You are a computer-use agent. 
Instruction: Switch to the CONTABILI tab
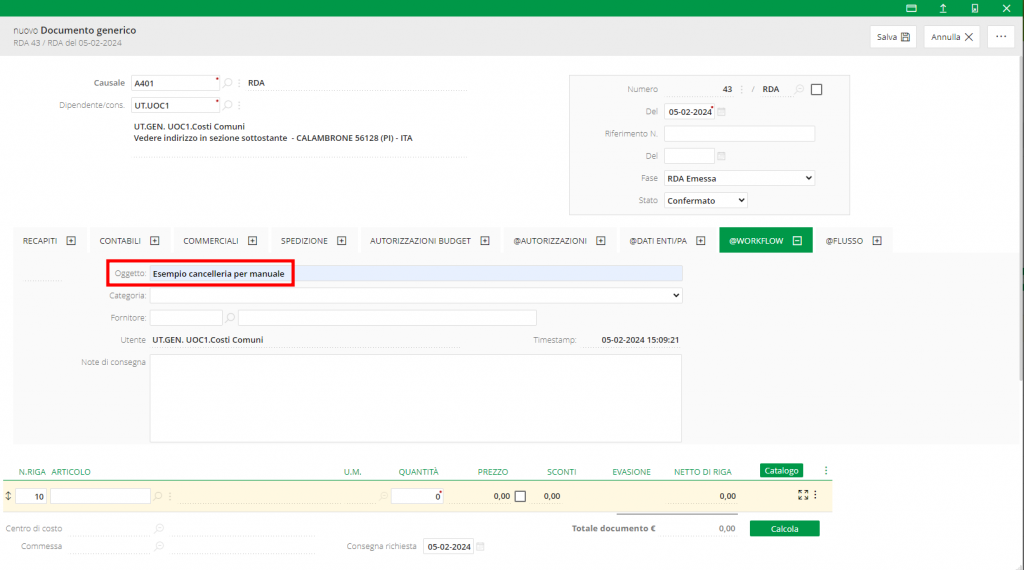(129, 241)
